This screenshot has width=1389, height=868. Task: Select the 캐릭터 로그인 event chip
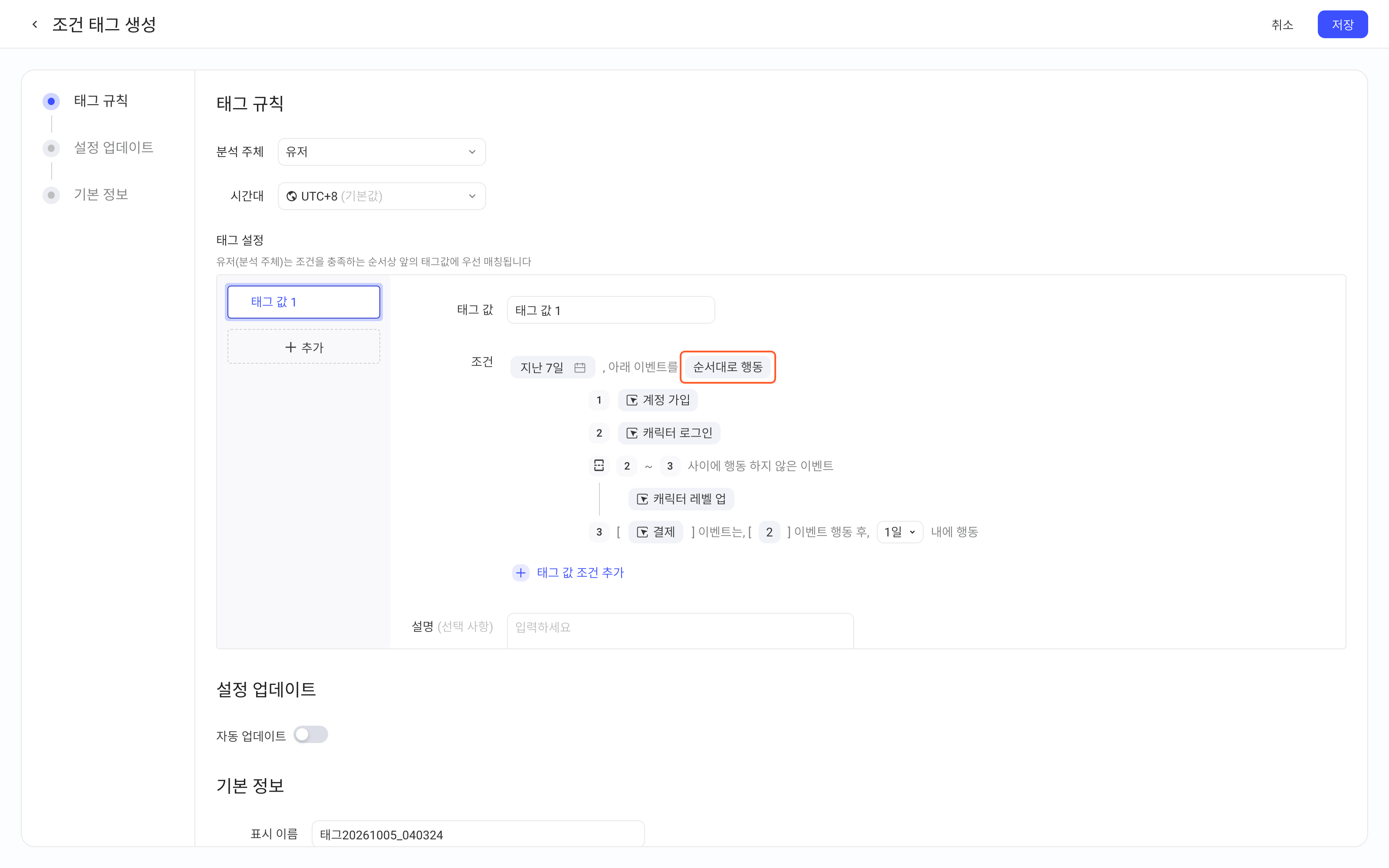(668, 433)
